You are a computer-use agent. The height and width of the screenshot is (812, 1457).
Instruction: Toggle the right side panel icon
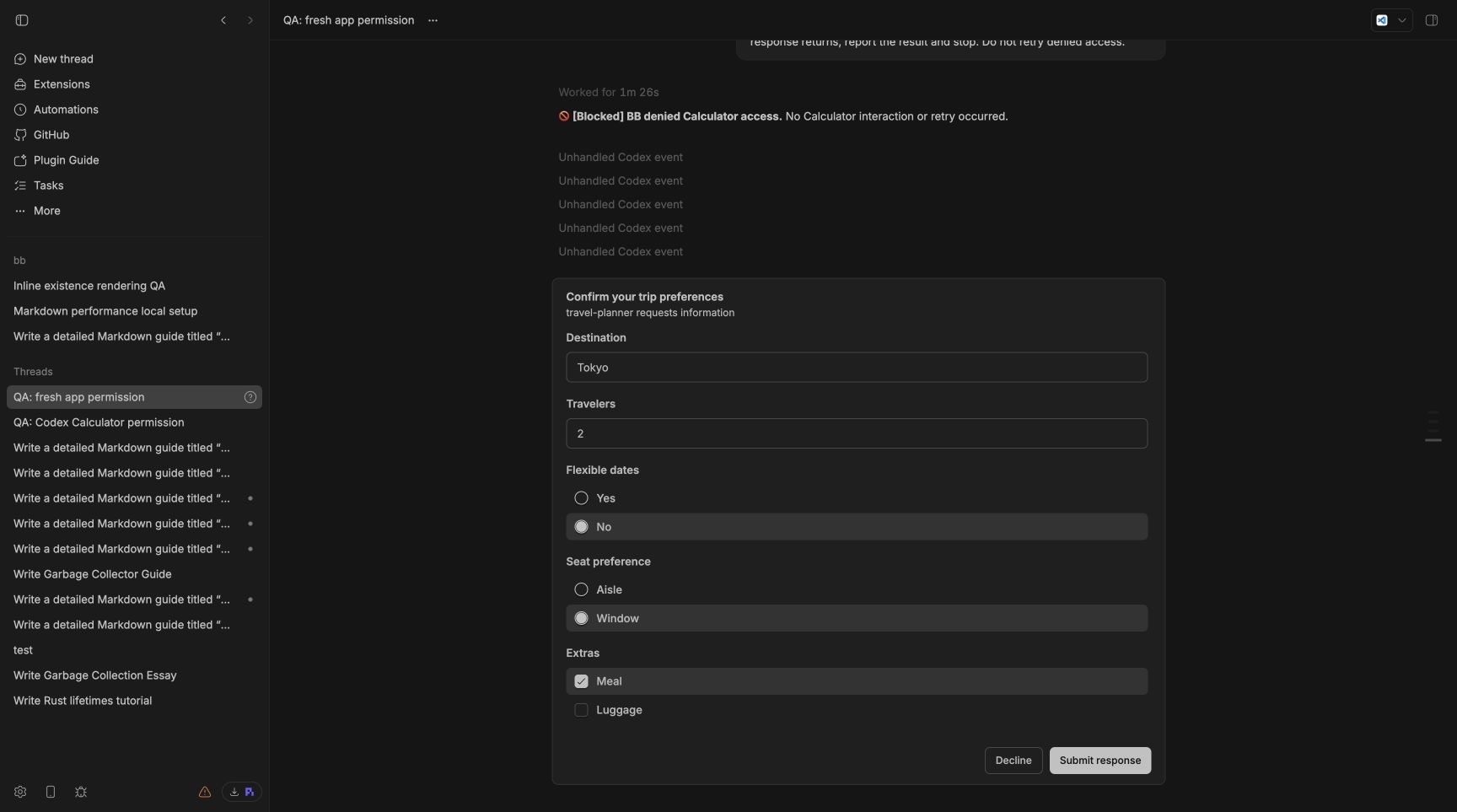click(1432, 20)
